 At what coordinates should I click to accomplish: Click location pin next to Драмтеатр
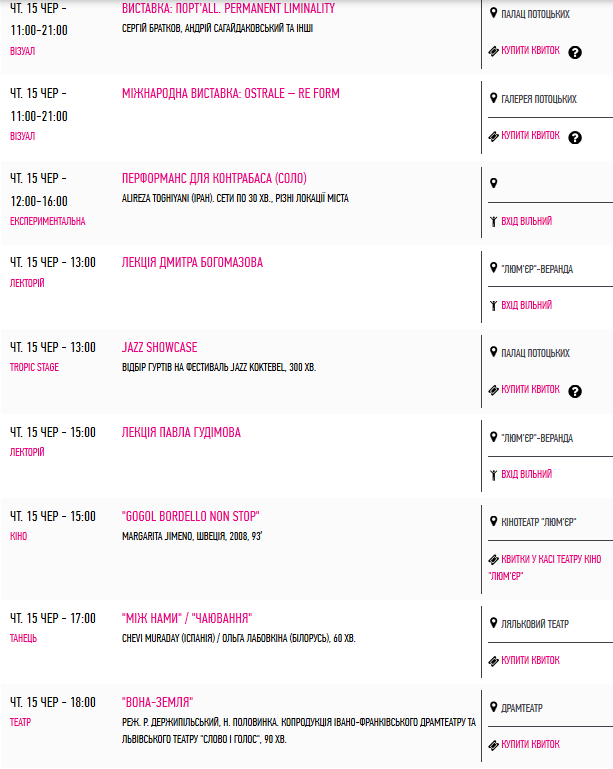pos(493,707)
